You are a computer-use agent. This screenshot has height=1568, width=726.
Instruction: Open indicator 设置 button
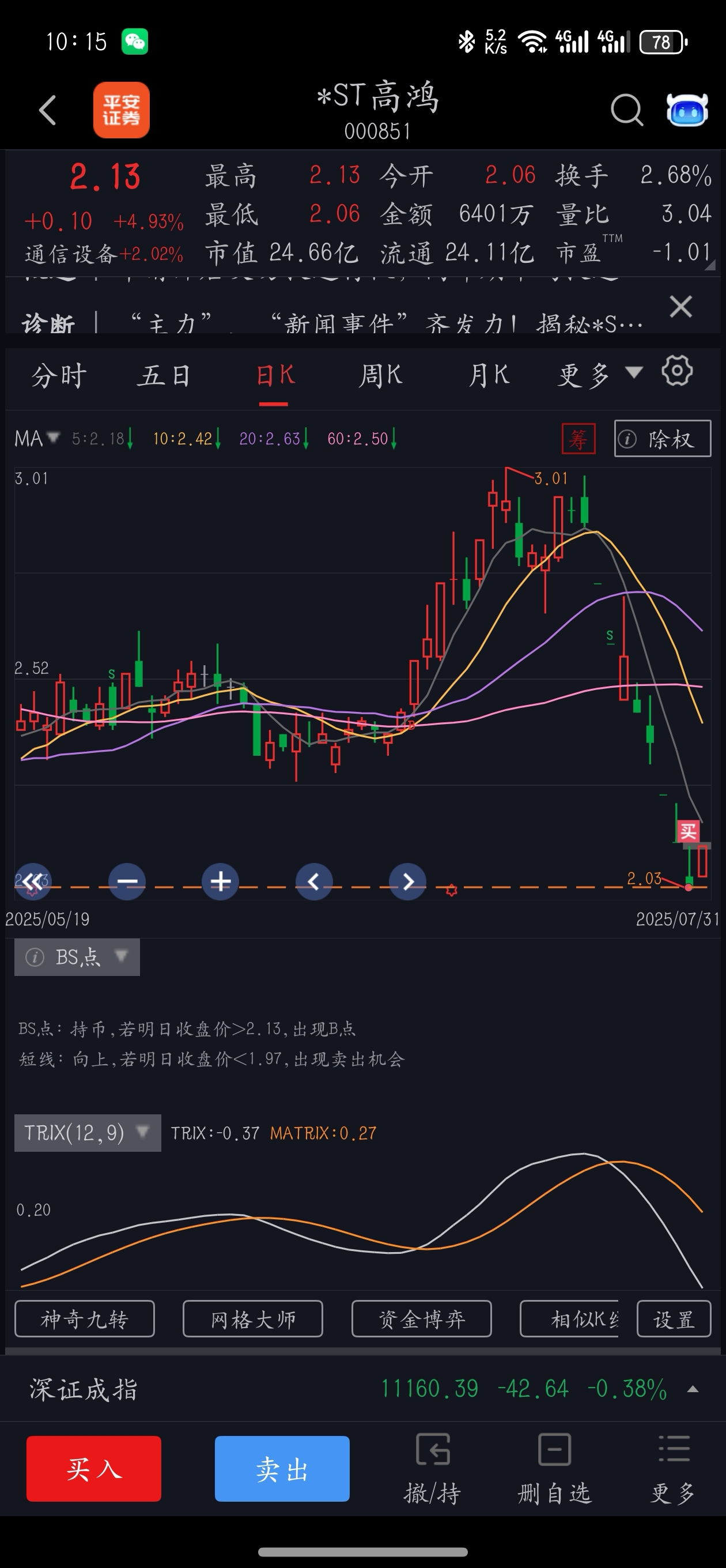tap(674, 1318)
